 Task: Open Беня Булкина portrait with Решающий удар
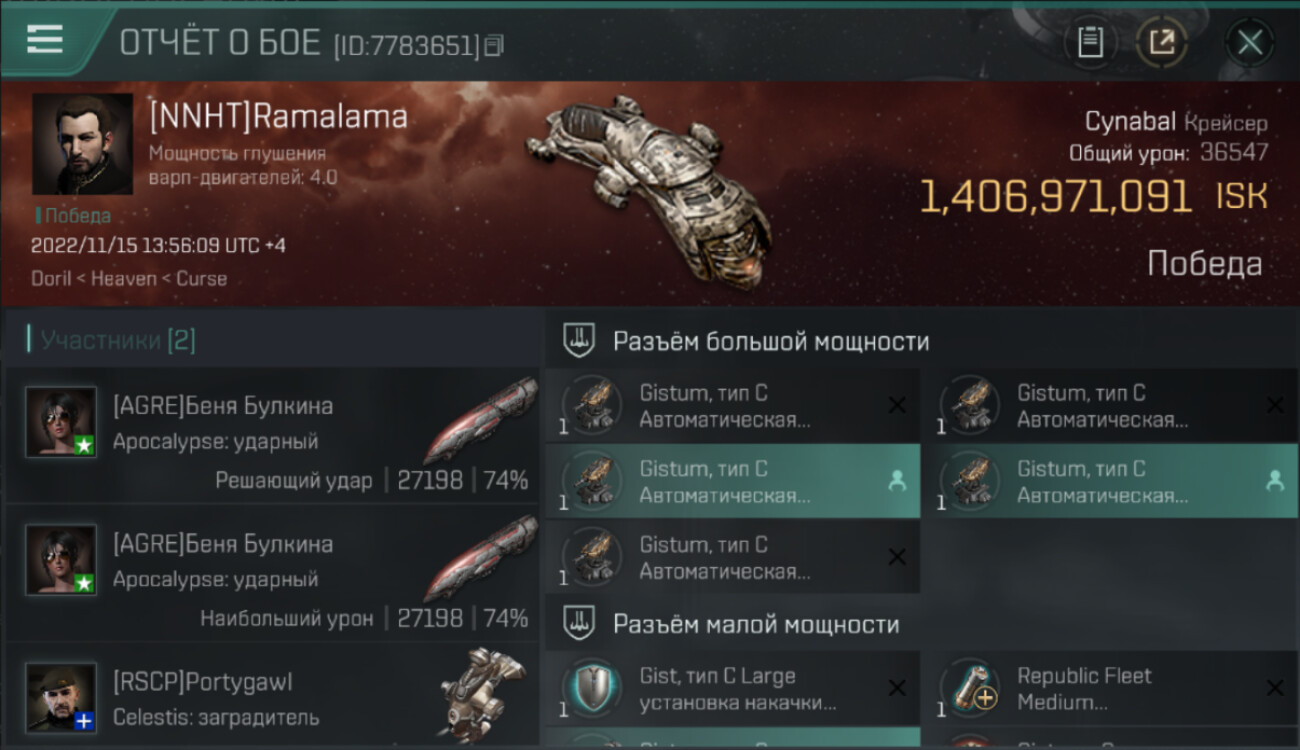(61, 422)
